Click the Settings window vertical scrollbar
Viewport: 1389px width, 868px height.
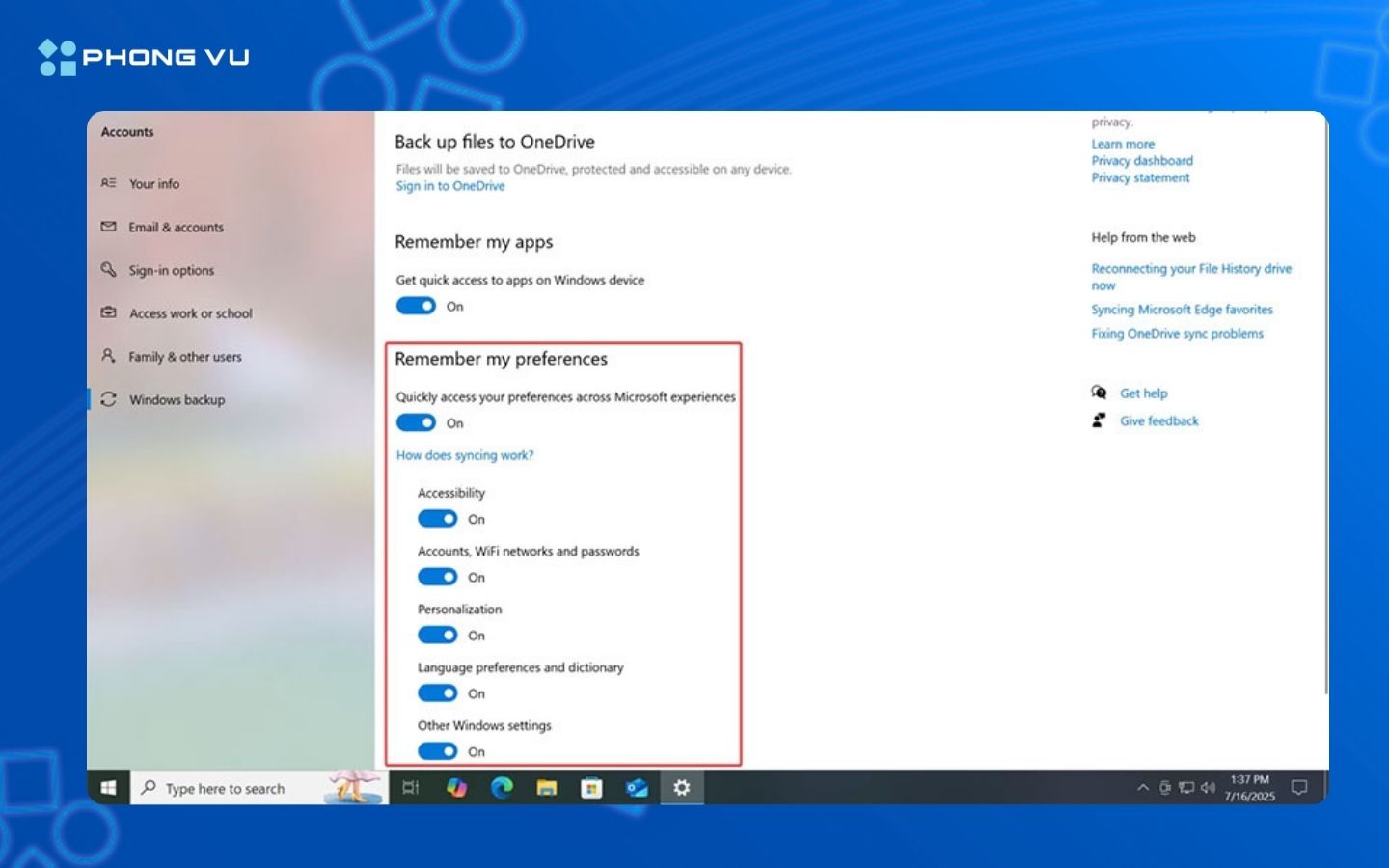[1325, 405]
